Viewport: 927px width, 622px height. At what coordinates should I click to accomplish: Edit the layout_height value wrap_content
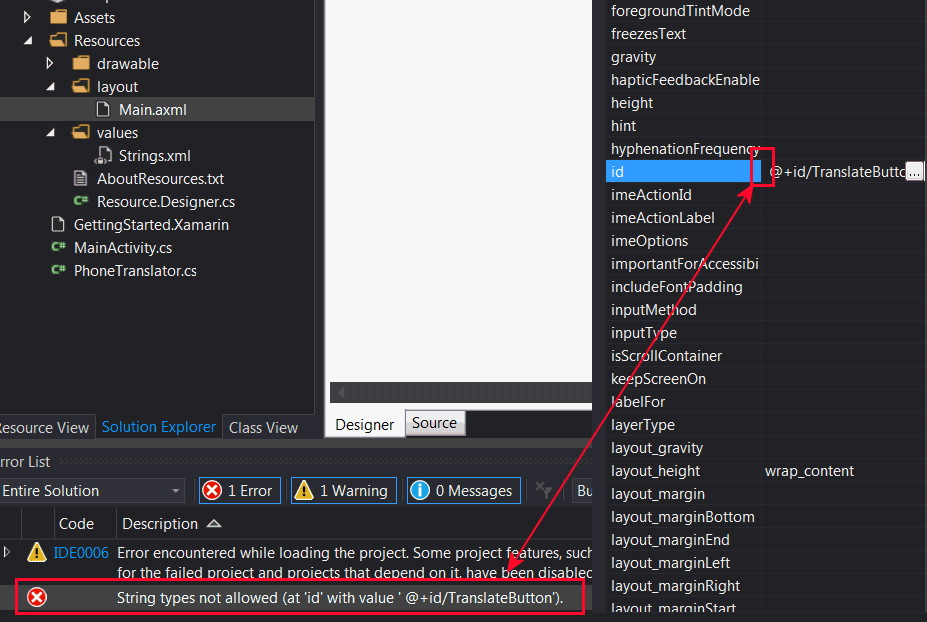[x=809, y=471]
